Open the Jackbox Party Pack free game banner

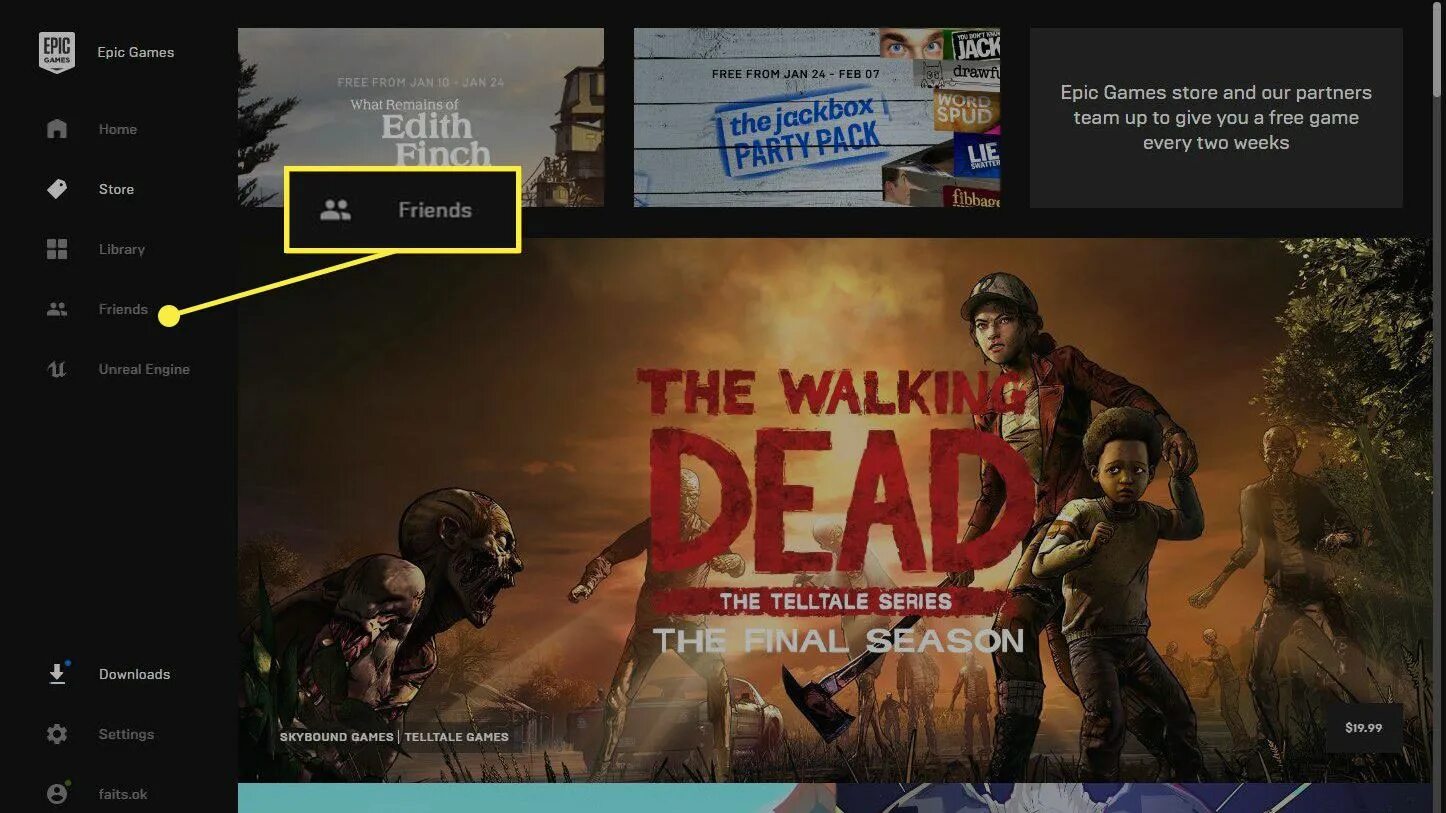[x=817, y=117]
